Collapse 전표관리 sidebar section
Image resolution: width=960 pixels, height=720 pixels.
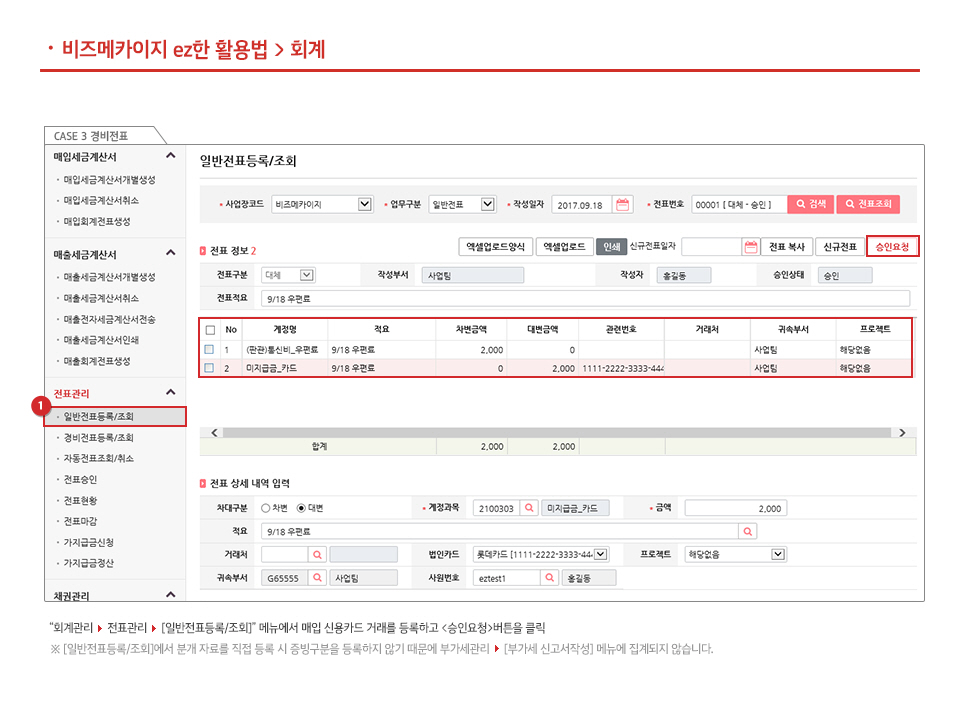click(x=171, y=392)
